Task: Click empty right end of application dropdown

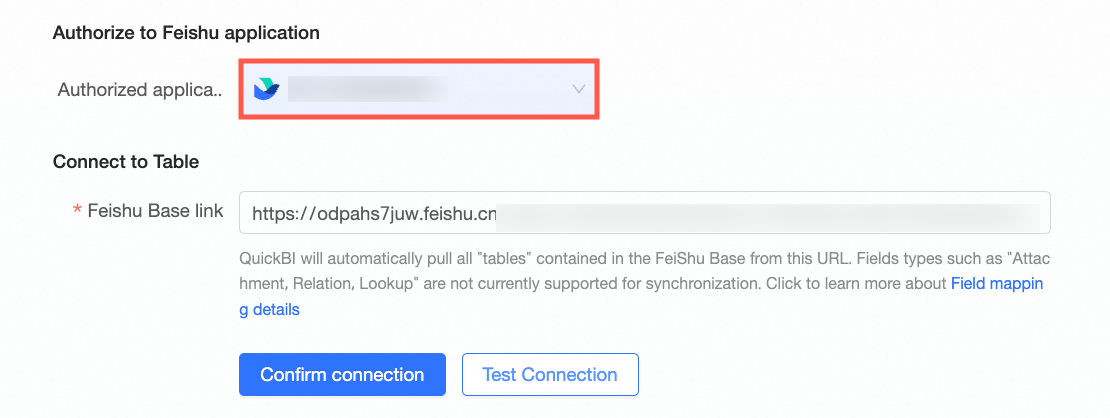Action: 511,89
